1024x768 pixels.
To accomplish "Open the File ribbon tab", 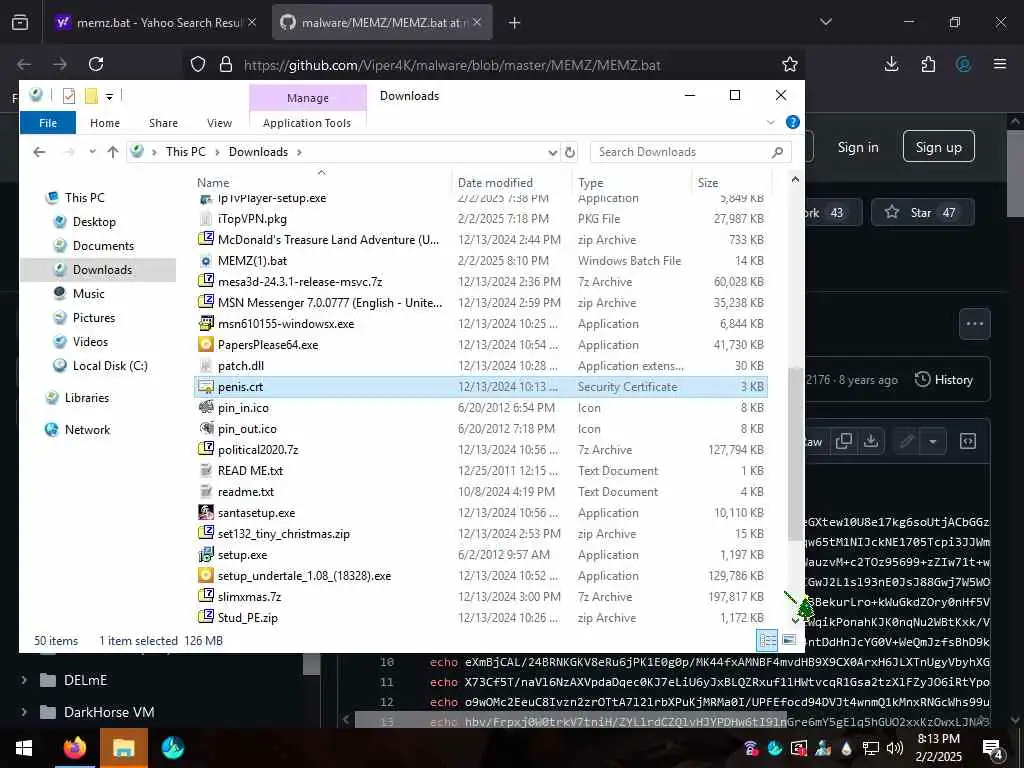I will pyautogui.click(x=48, y=123).
